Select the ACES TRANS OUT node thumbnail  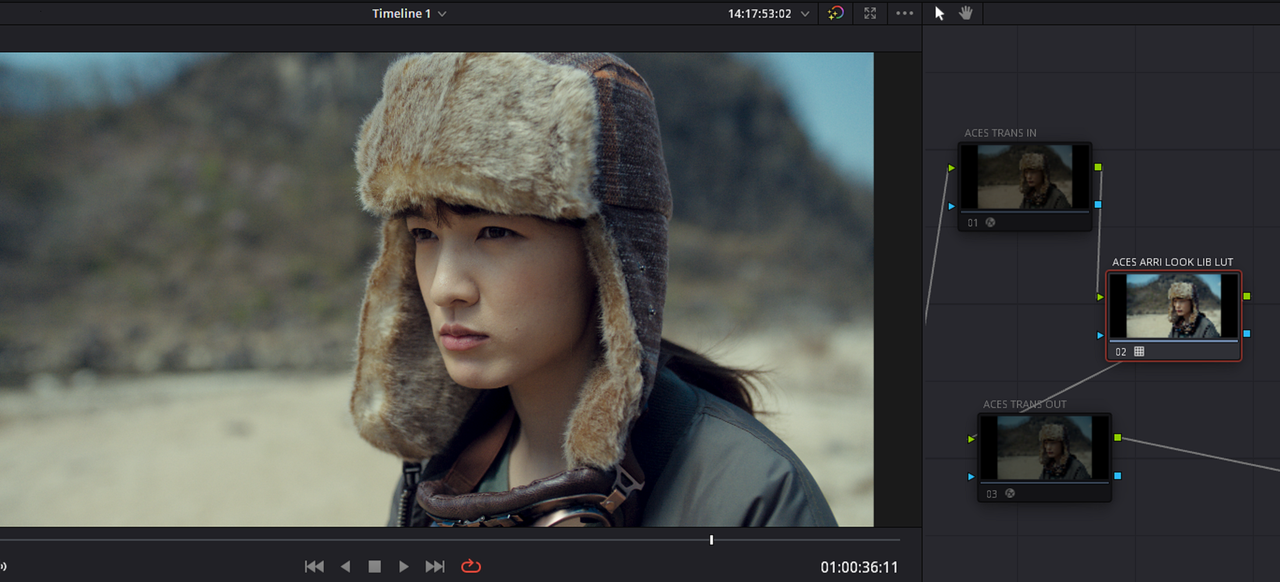(1044, 447)
